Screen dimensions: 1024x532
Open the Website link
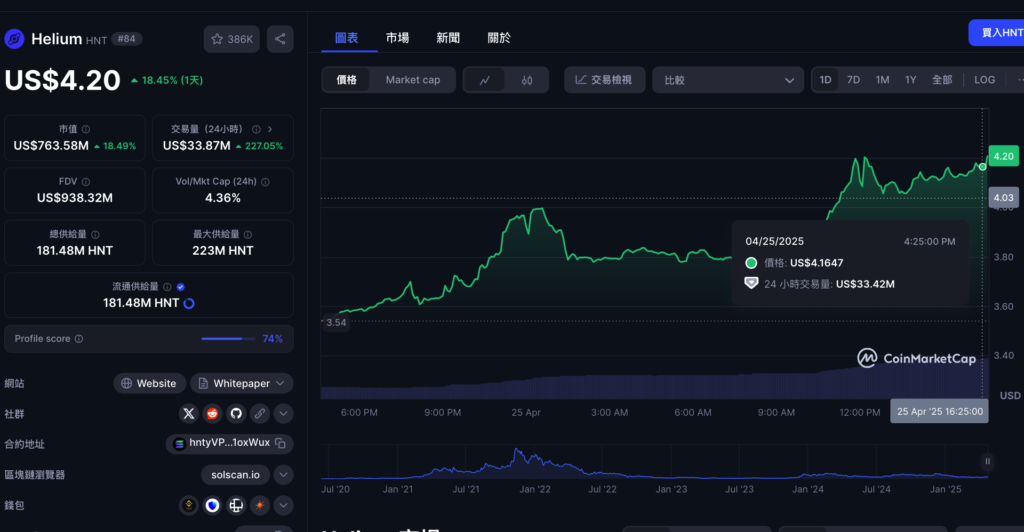pos(148,383)
